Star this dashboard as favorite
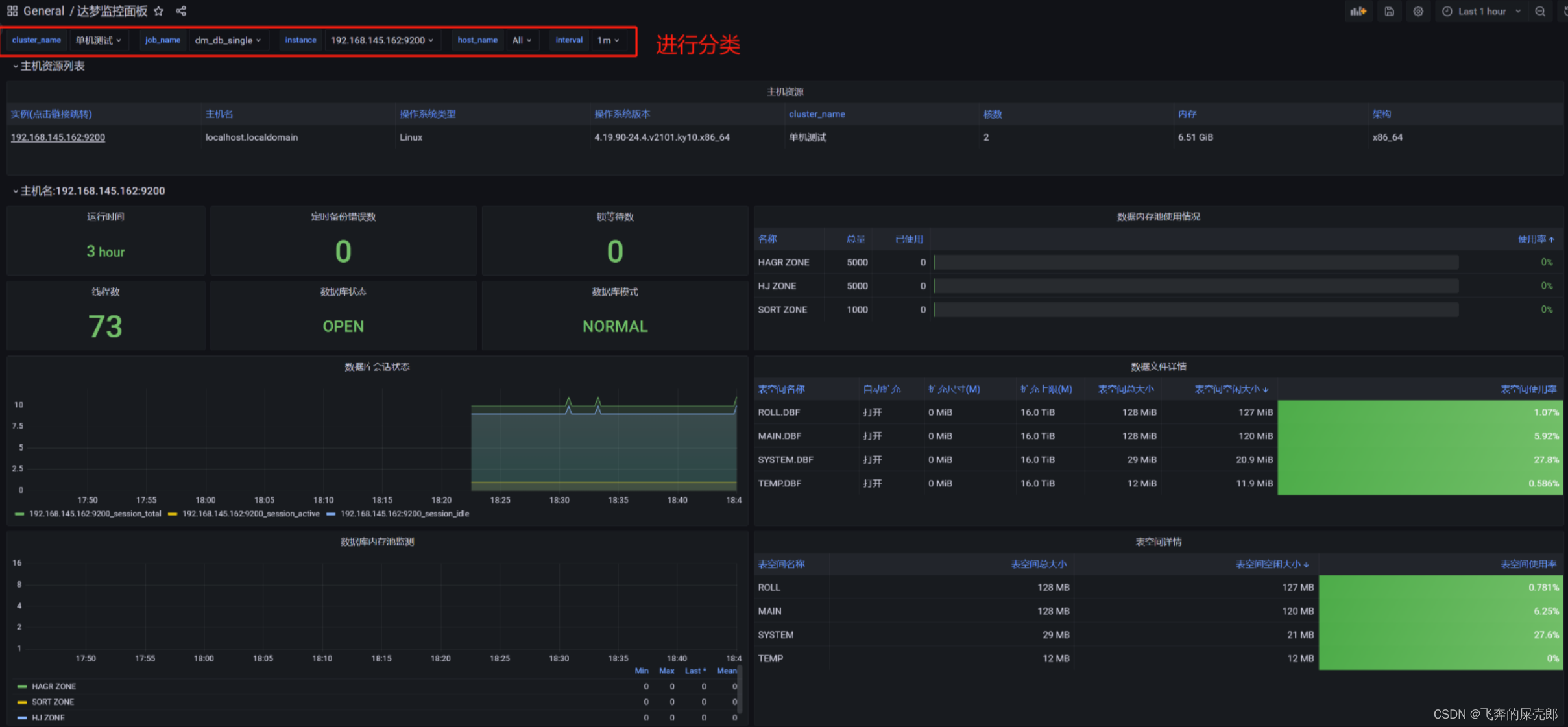1568x727 pixels. click(x=159, y=11)
